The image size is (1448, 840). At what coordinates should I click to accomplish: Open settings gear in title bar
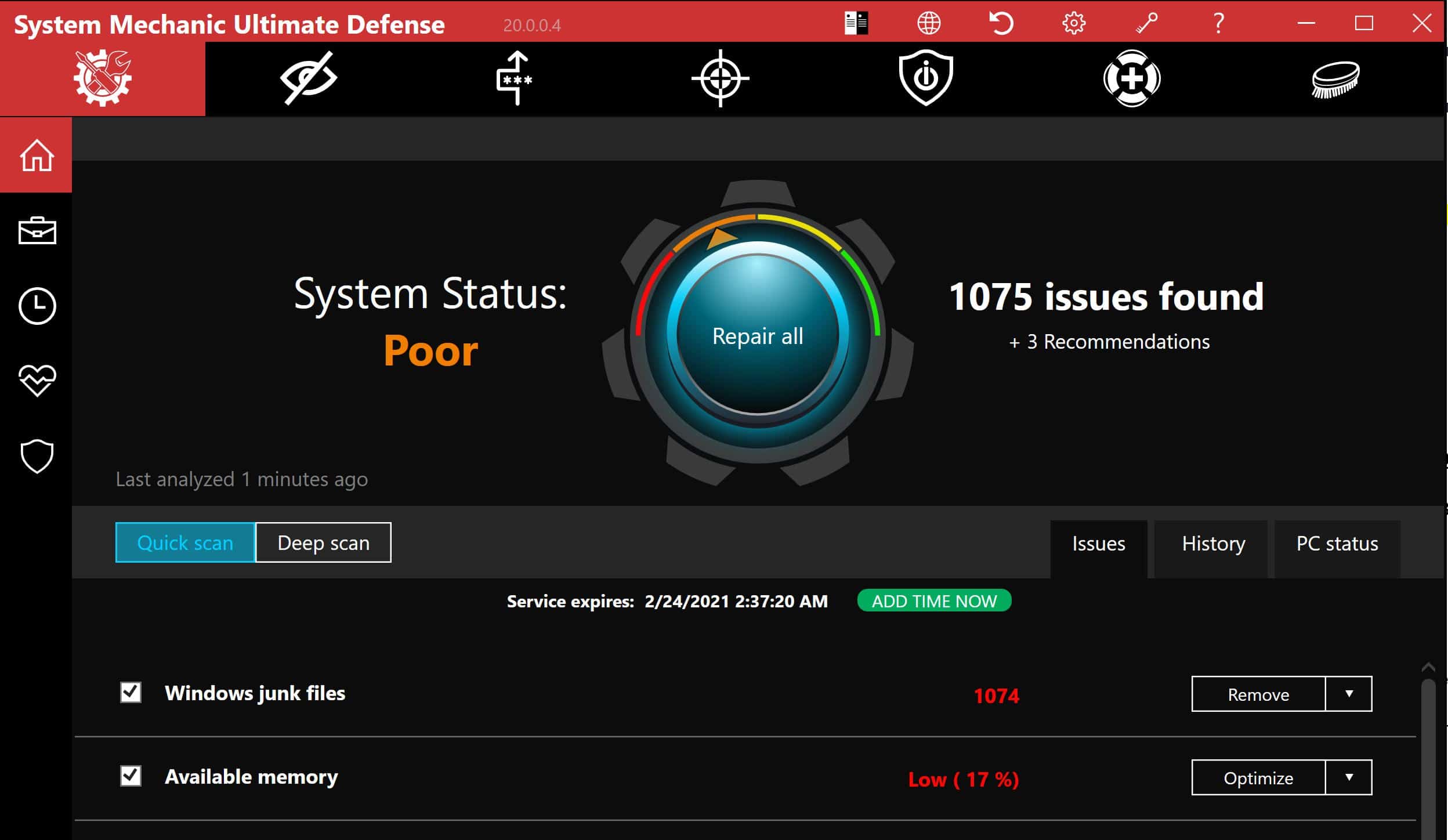point(1074,24)
